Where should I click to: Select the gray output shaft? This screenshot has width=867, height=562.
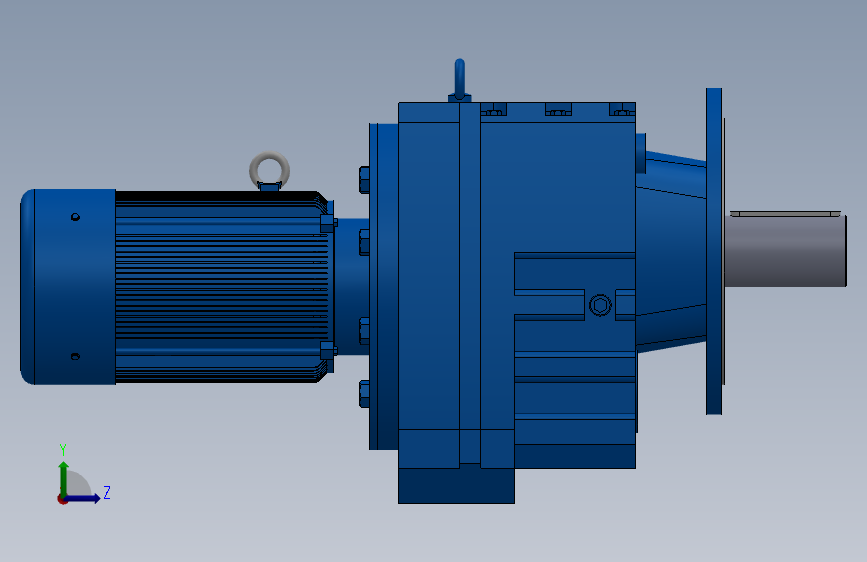click(785, 251)
